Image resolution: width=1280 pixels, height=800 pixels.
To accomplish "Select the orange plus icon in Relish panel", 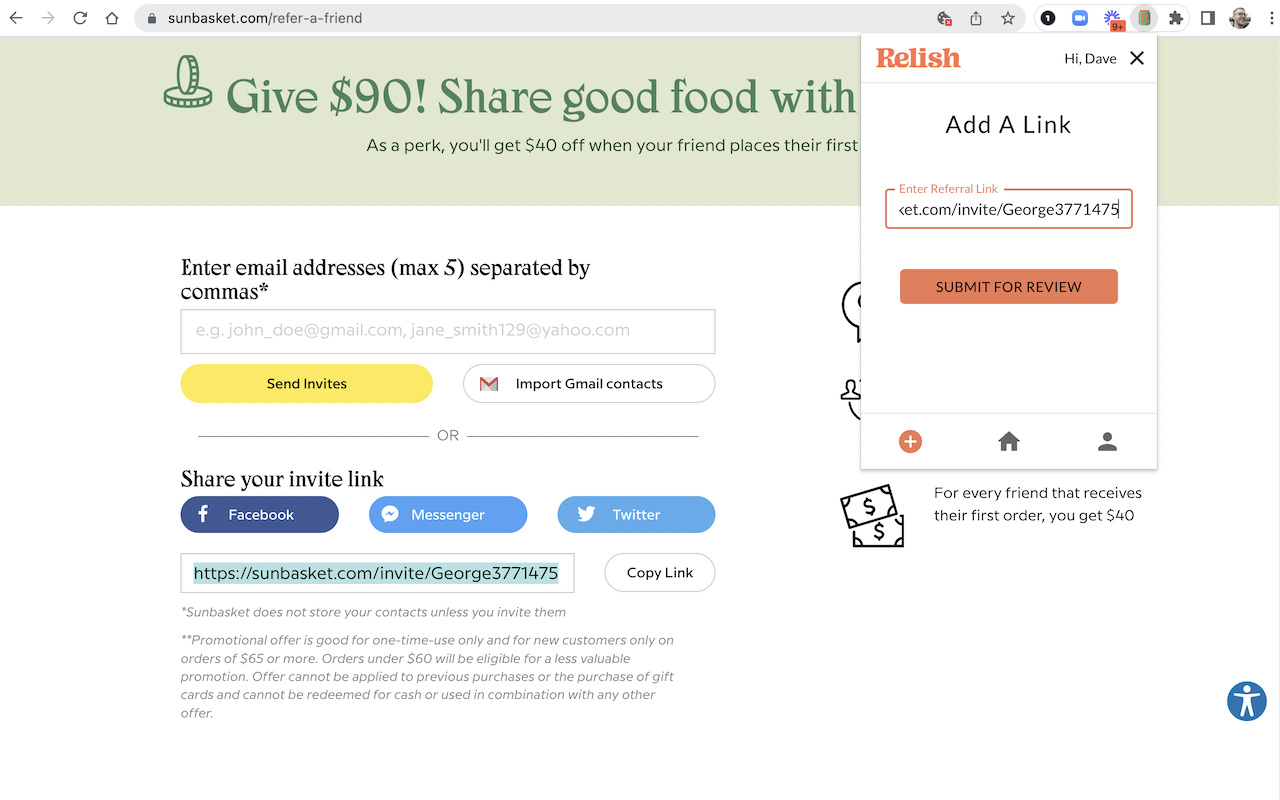I will tap(910, 441).
